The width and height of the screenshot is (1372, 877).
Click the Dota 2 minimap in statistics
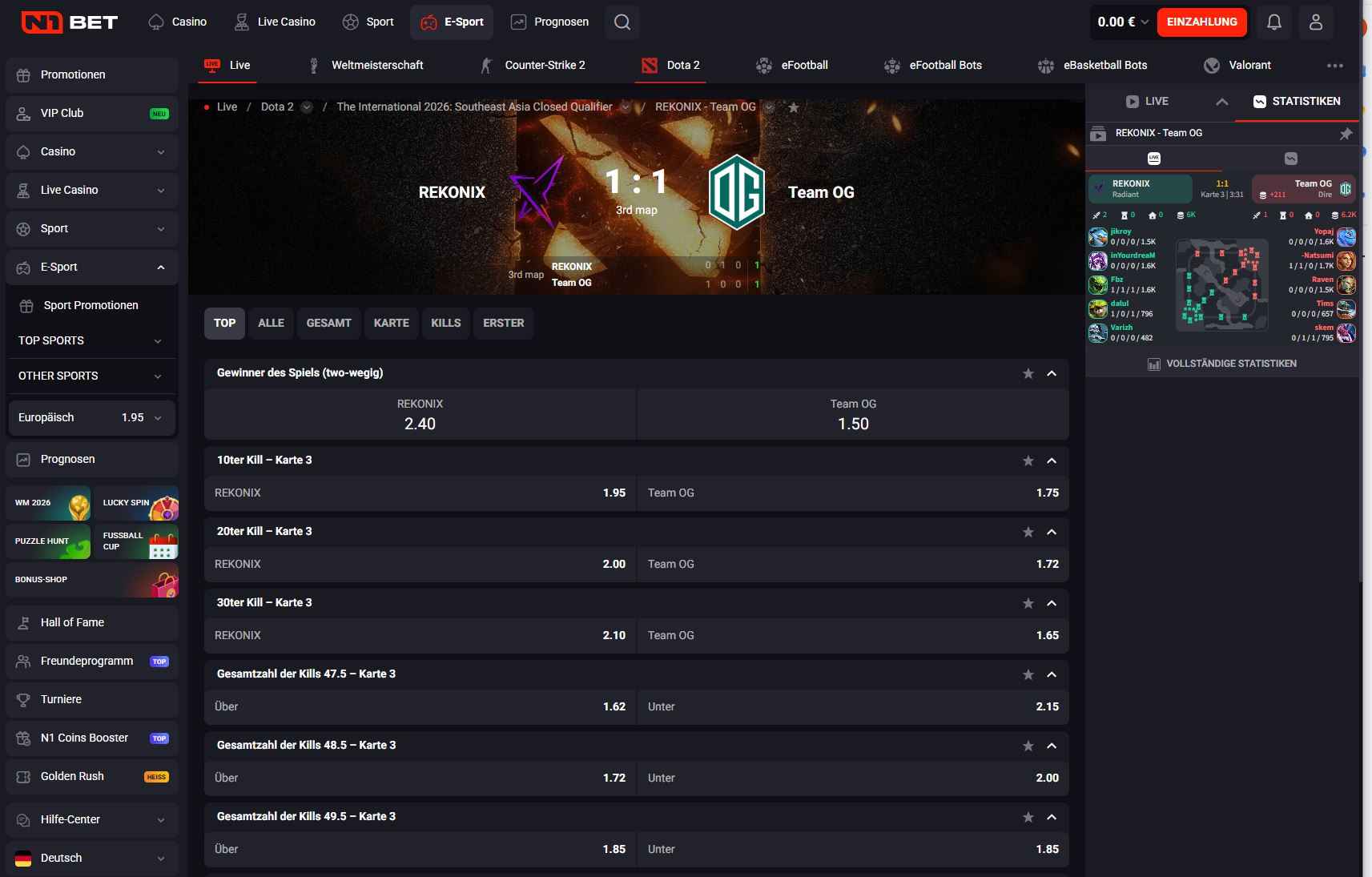(x=1222, y=285)
